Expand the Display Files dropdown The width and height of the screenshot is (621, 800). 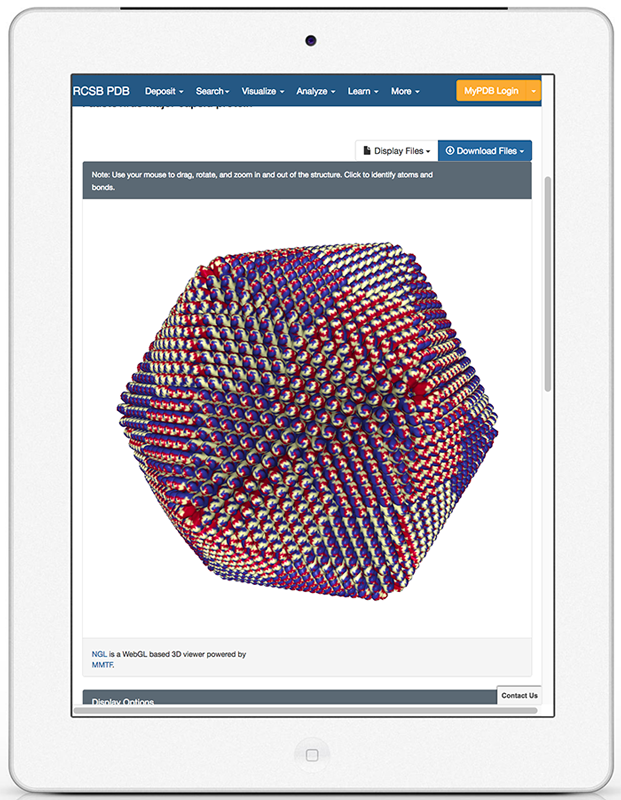[x=396, y=151]
